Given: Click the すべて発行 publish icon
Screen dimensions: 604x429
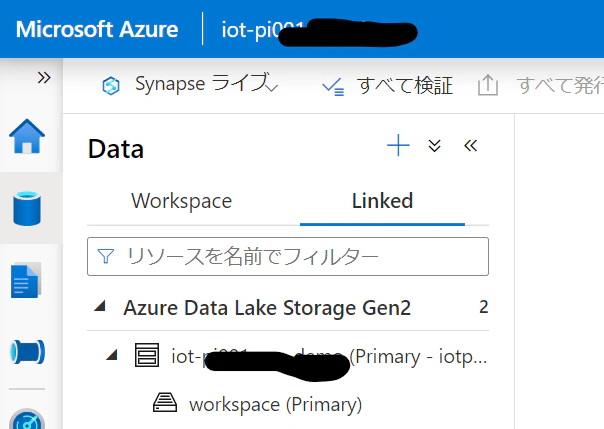Looking at the screenshot, I should [x=488, y=85].
